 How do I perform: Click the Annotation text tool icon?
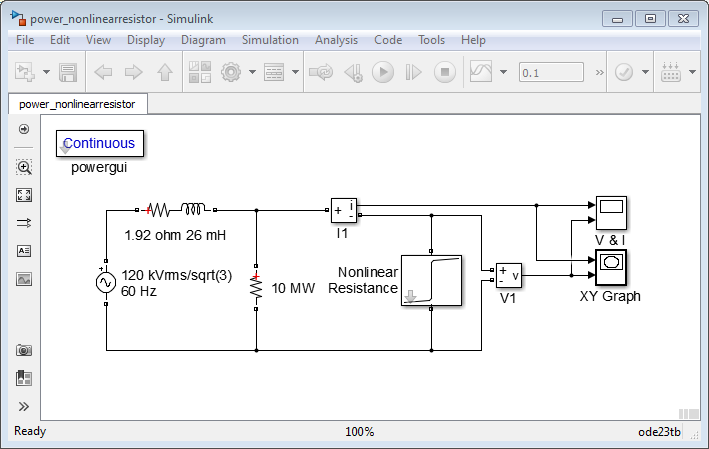point(25,251)
